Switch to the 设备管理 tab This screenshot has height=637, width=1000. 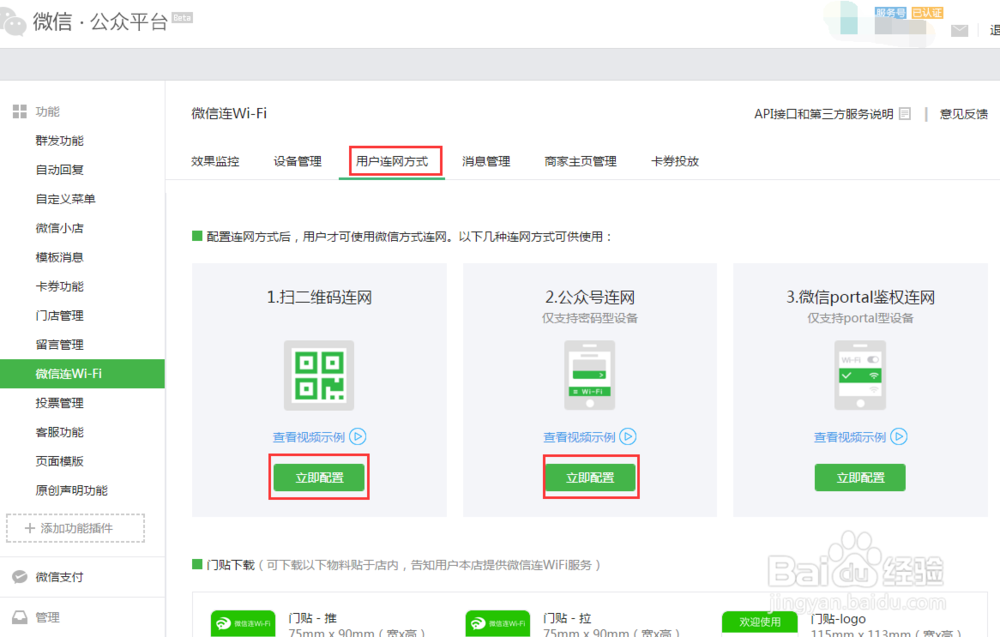(x=297, y=161)
